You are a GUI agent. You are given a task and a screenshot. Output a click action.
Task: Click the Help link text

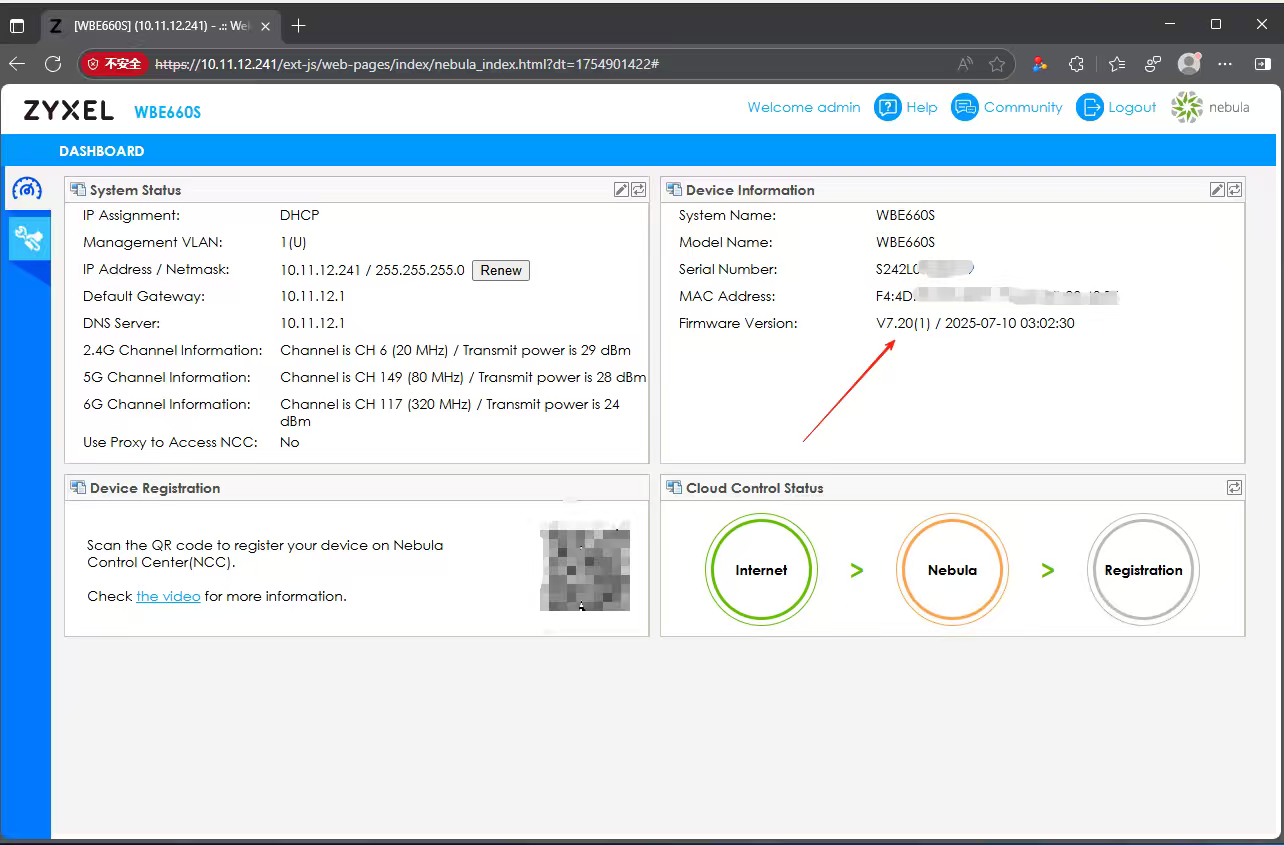pyautogui.click(x=922, y=107)
